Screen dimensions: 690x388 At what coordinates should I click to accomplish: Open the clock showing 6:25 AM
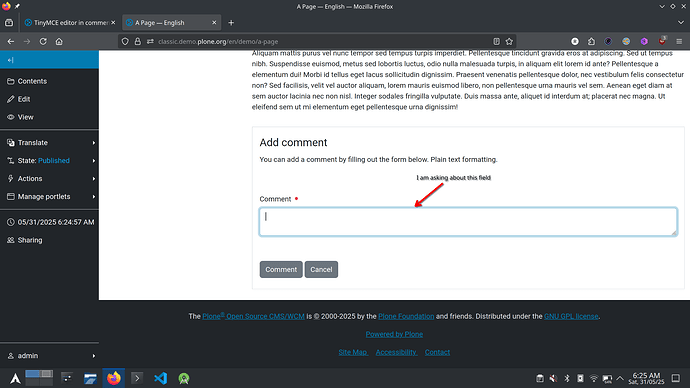pos(646,378)
